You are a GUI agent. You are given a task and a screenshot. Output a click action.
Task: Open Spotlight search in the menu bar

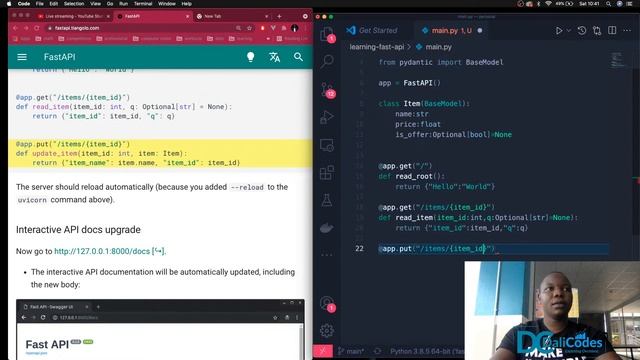pyautogui.click(x=608, y=4)
